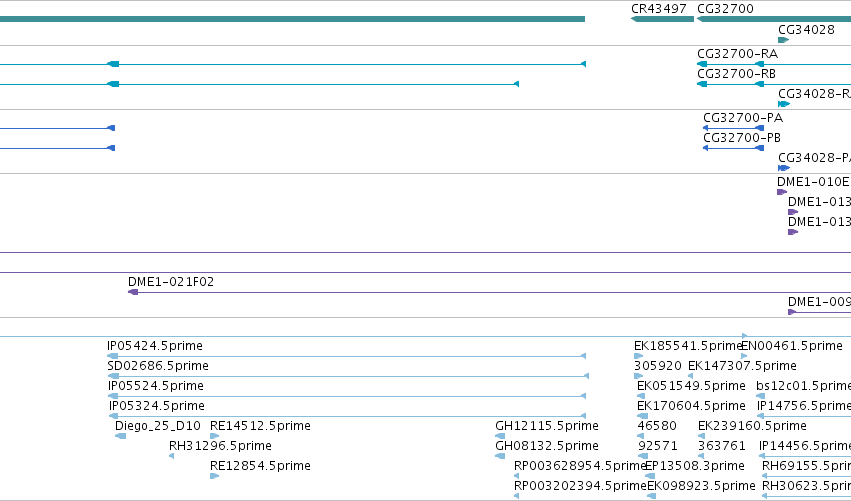Select the 92571 EST label
This screenshot has width=851, height=501.
click(658, 446)
